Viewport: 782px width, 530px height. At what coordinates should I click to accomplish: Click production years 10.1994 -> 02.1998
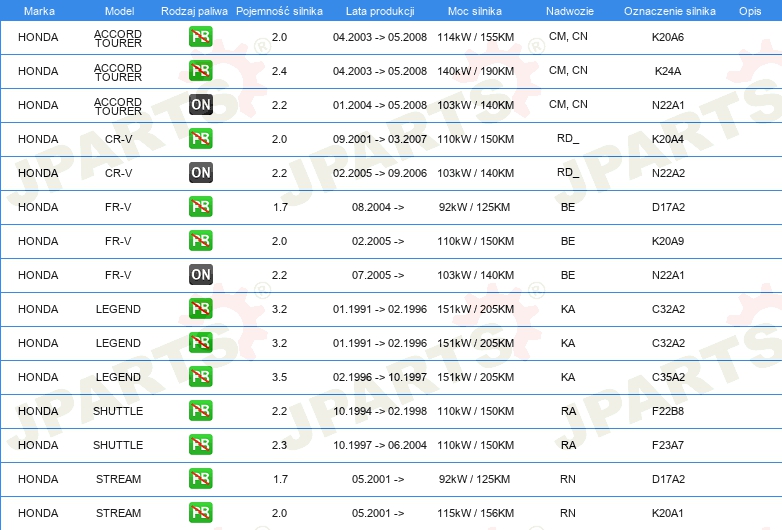pyautogui.click(x=380, y=411)
